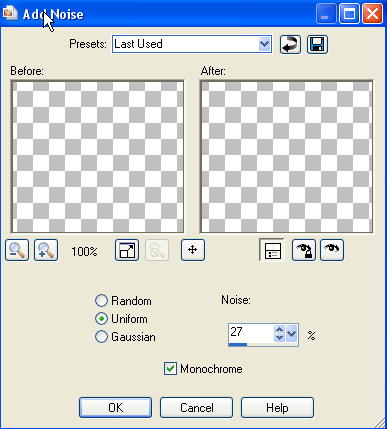Open Help for Add Noise
Viewport: 387px width, 429px height.
tap(277, 407)
